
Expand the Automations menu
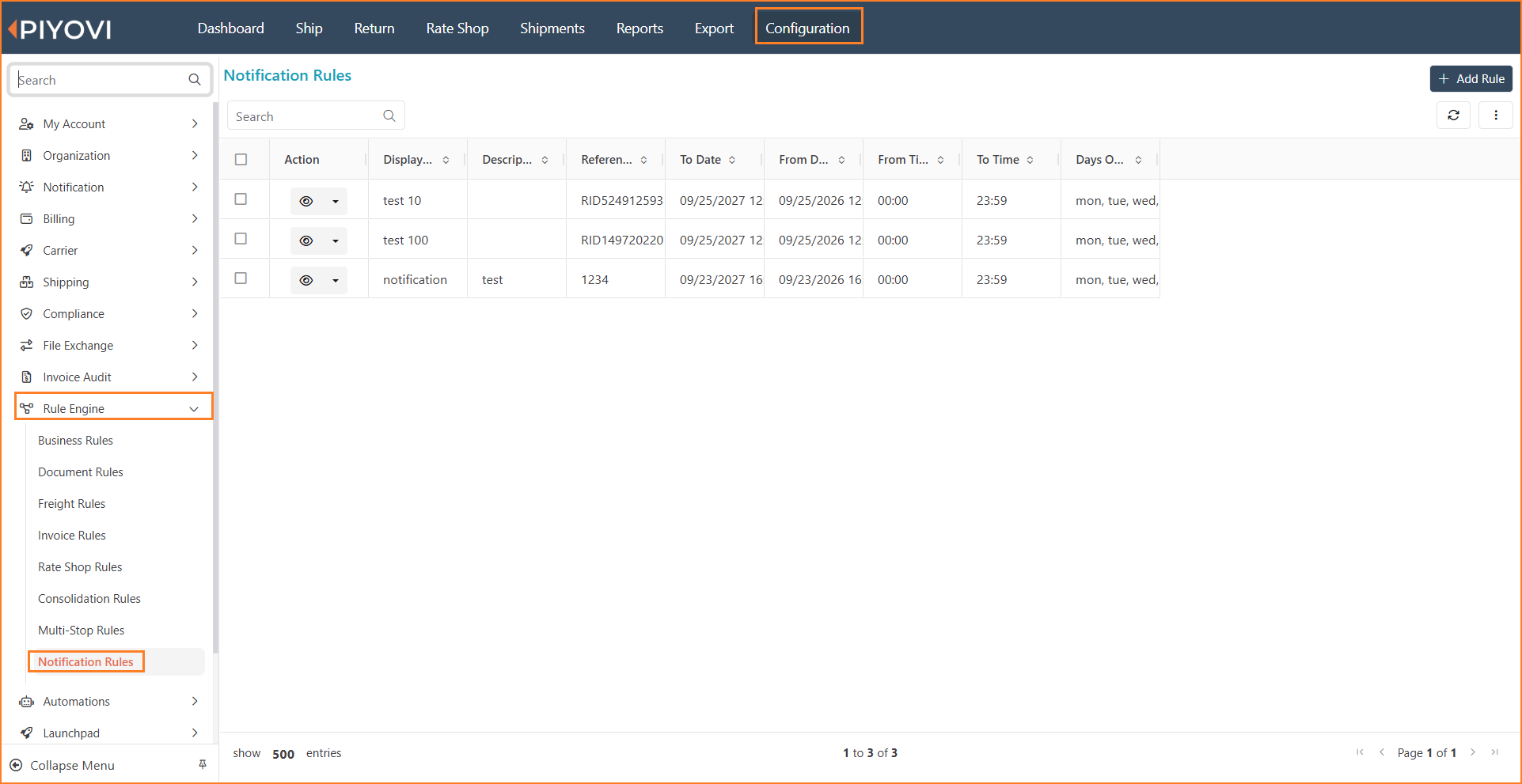coord(109,701)
